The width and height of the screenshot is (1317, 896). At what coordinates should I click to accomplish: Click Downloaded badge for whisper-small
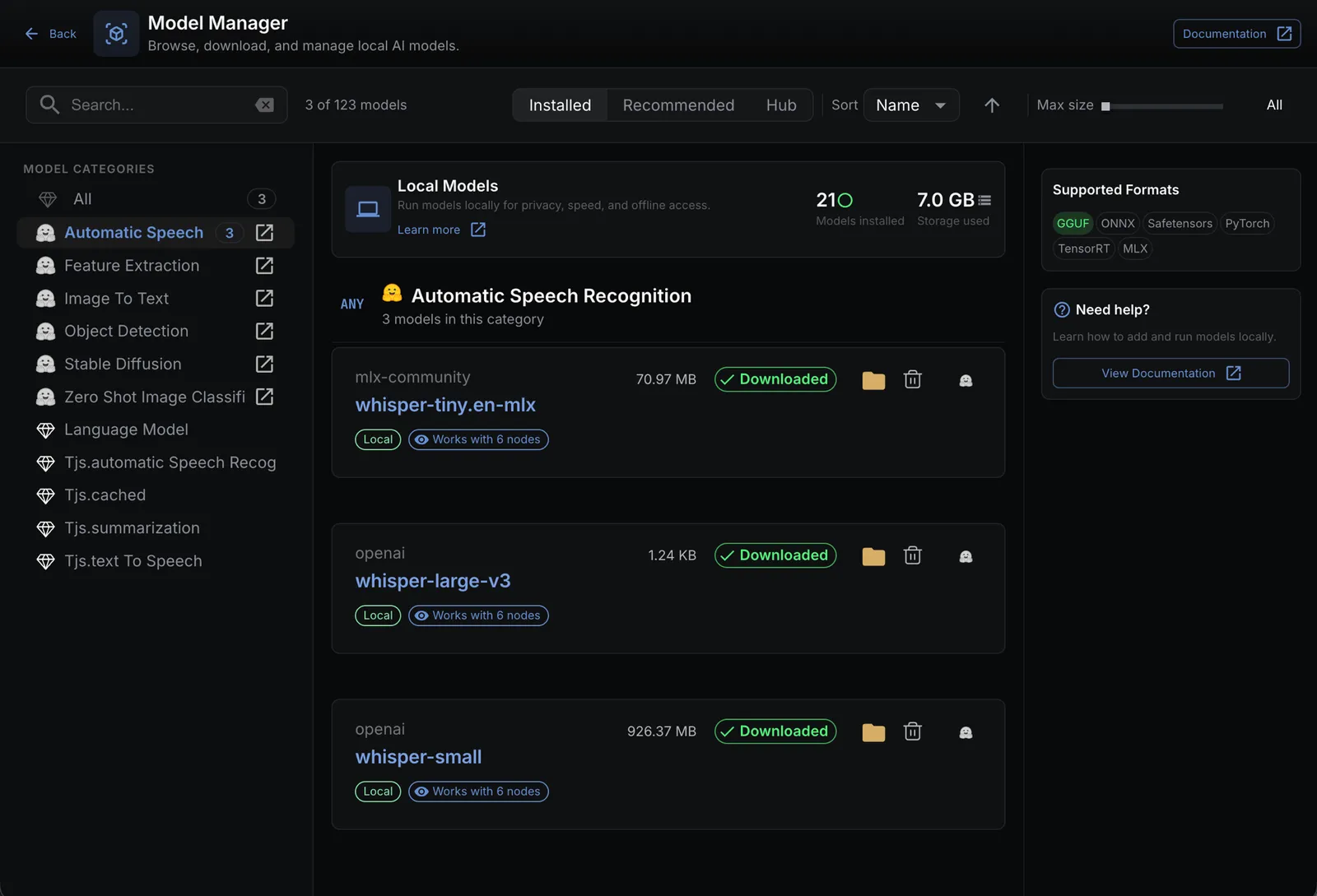click(775, 731)
